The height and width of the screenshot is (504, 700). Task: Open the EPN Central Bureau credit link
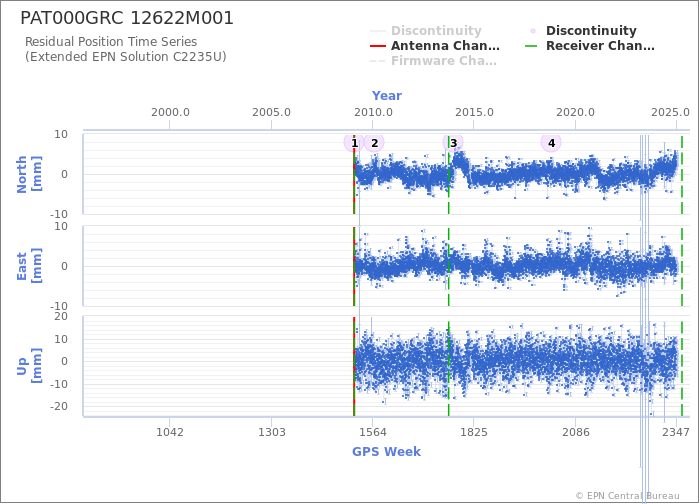627,496
